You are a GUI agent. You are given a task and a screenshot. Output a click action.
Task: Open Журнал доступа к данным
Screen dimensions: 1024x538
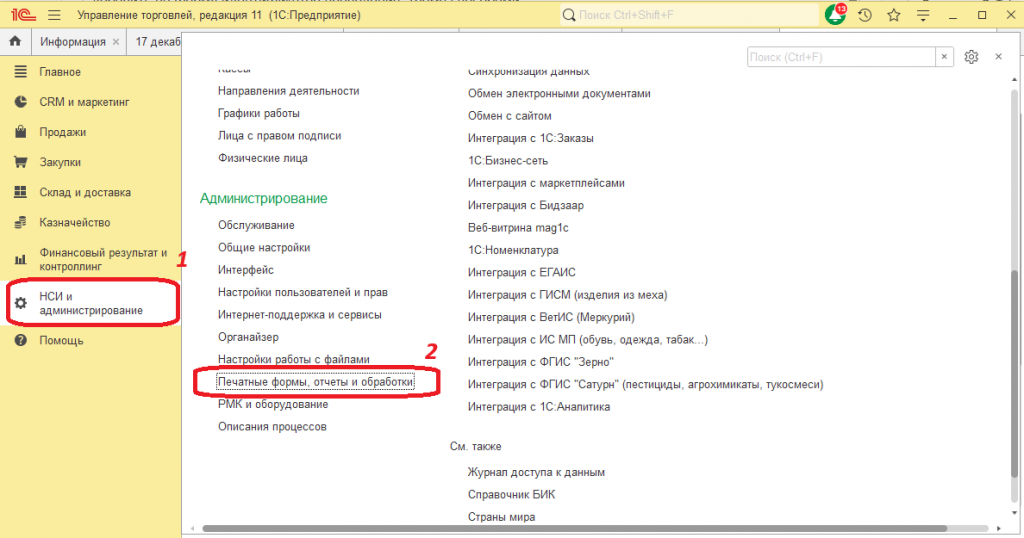click(x=536, y=472)
